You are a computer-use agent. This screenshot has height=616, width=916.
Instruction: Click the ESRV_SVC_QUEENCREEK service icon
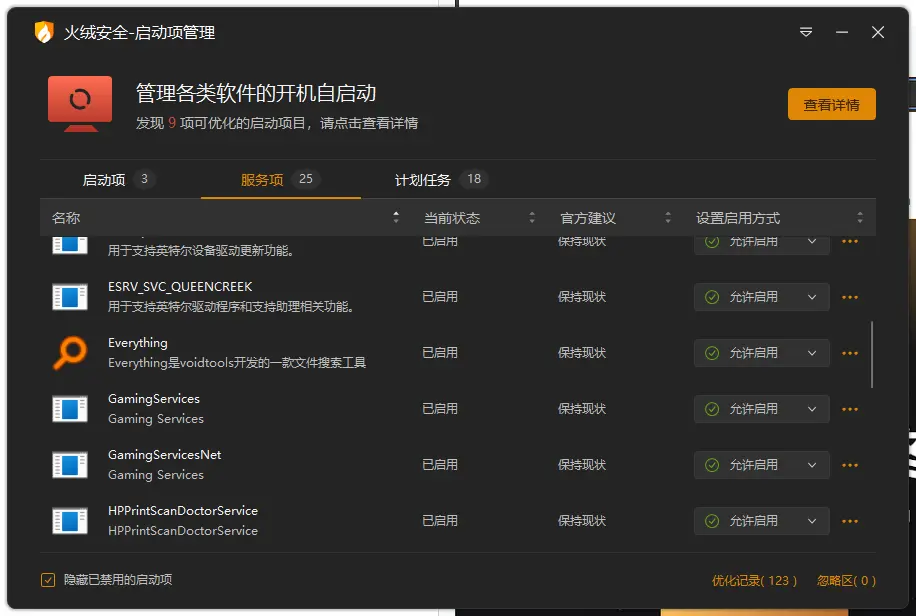(70, 297)
